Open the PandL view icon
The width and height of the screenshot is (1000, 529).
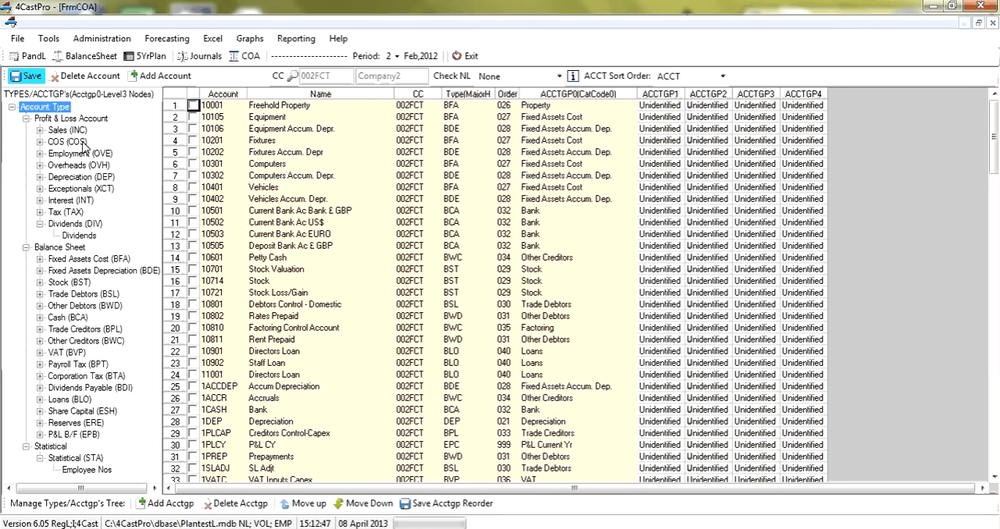(14, 56)
